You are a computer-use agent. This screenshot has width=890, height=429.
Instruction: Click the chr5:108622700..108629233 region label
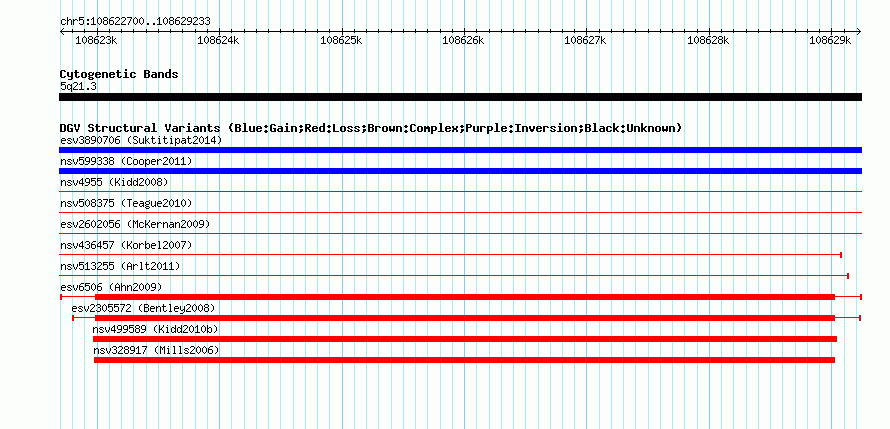[x=135, y=21]
